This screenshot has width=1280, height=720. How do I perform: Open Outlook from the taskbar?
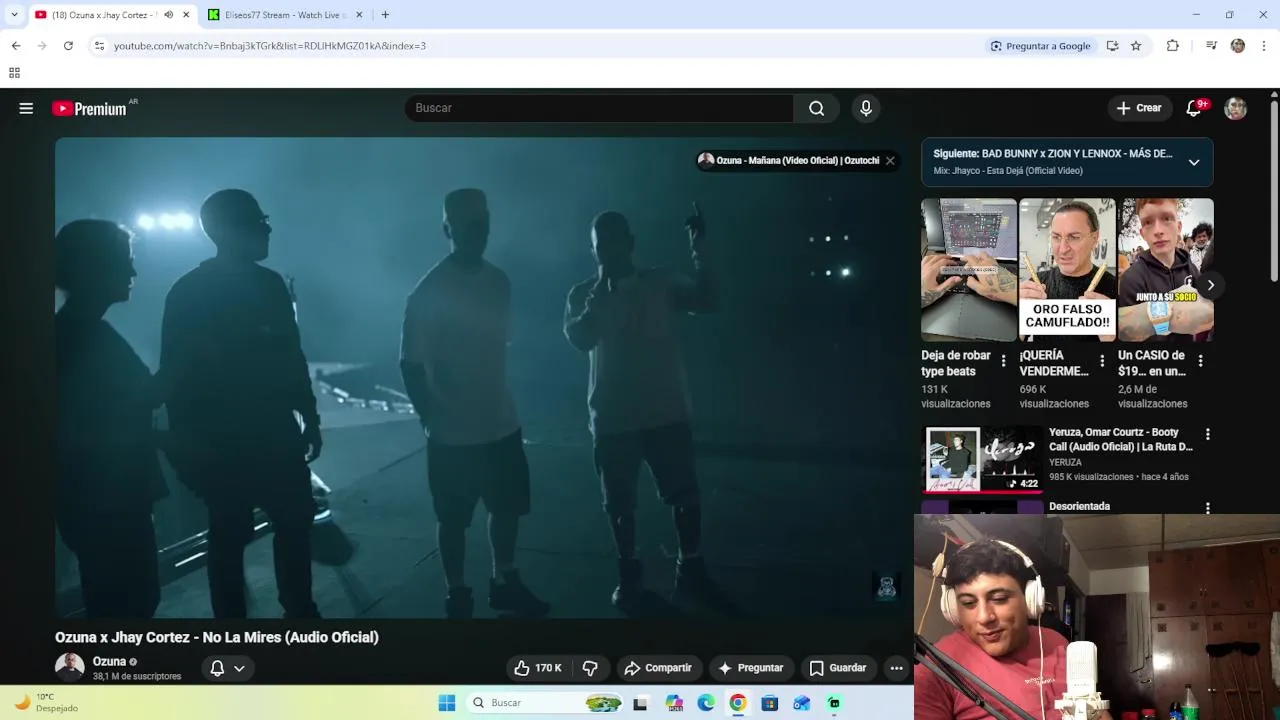802,703
